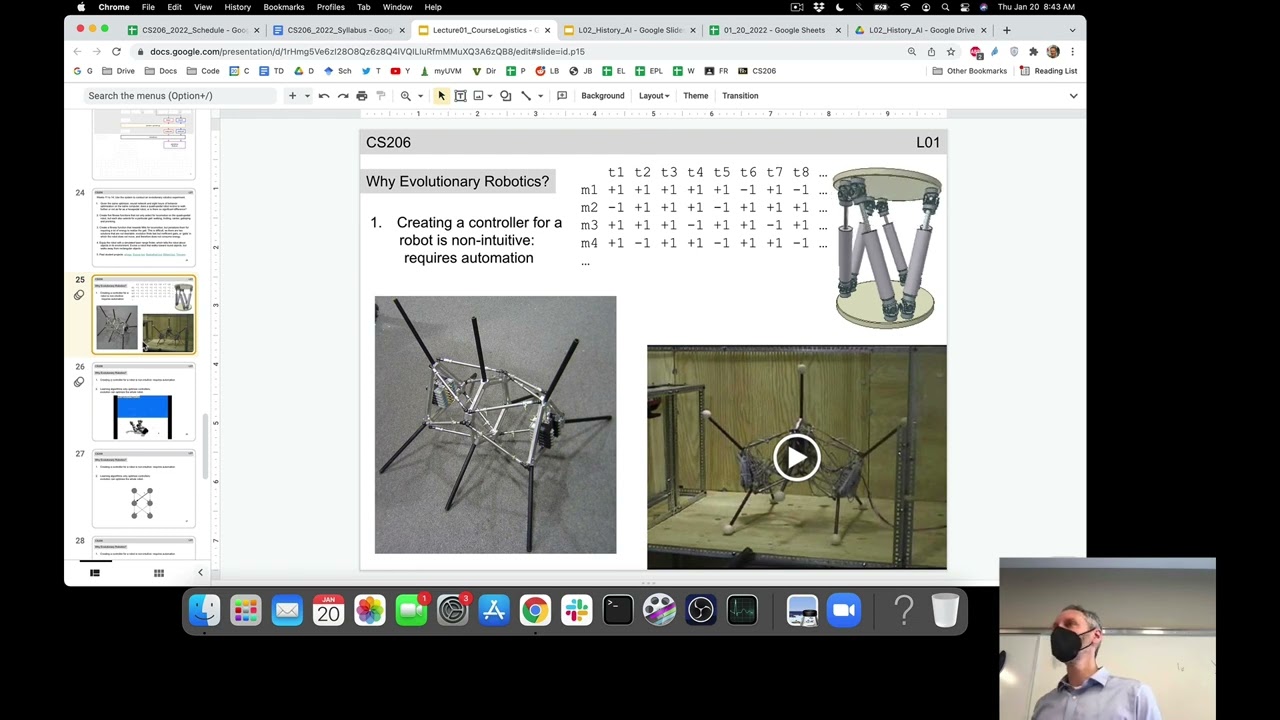Switch to L02_History_AI Google Slides tab

pos(630,30)
